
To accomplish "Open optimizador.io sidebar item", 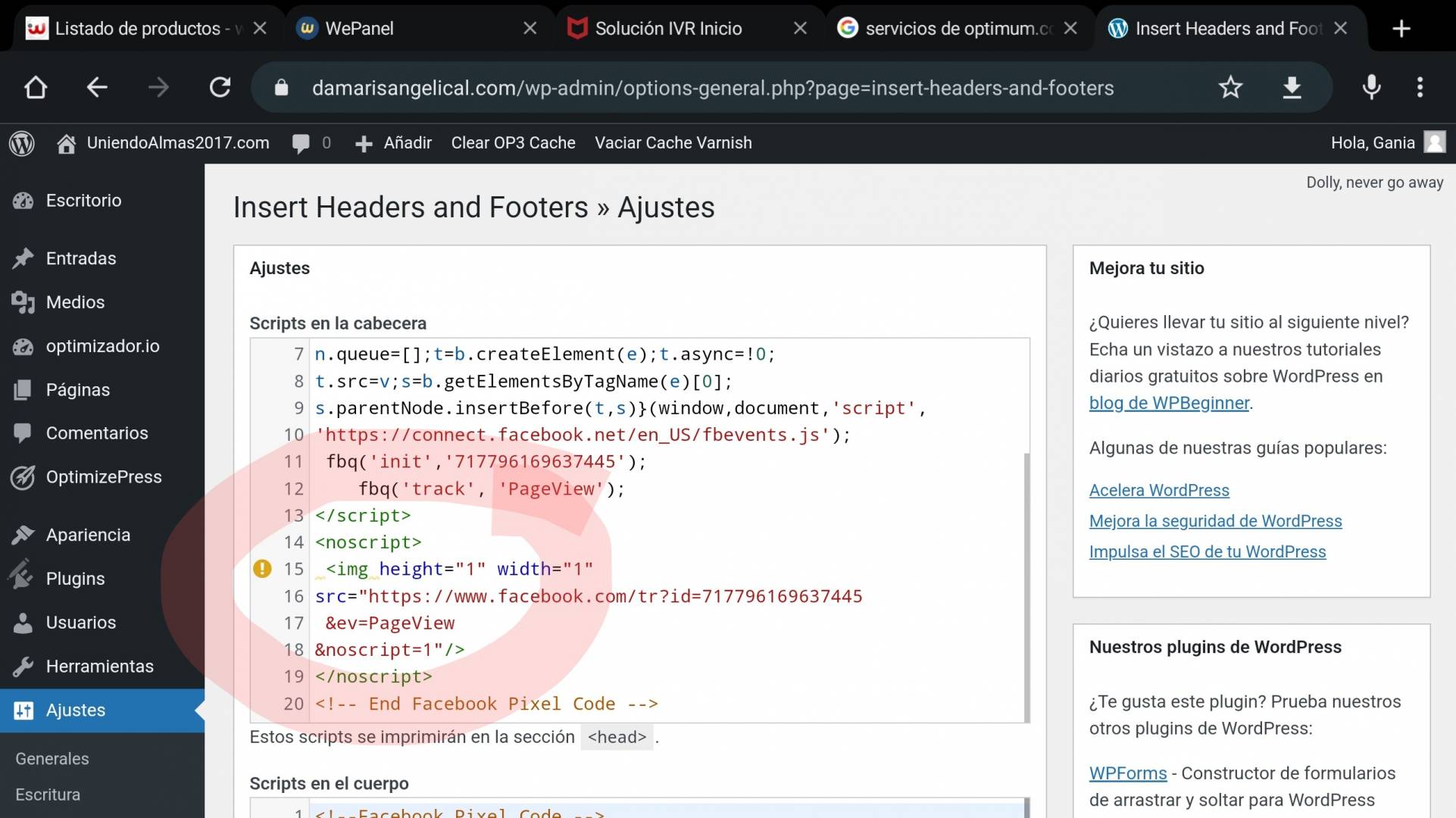I will click(x=102, y=346).
